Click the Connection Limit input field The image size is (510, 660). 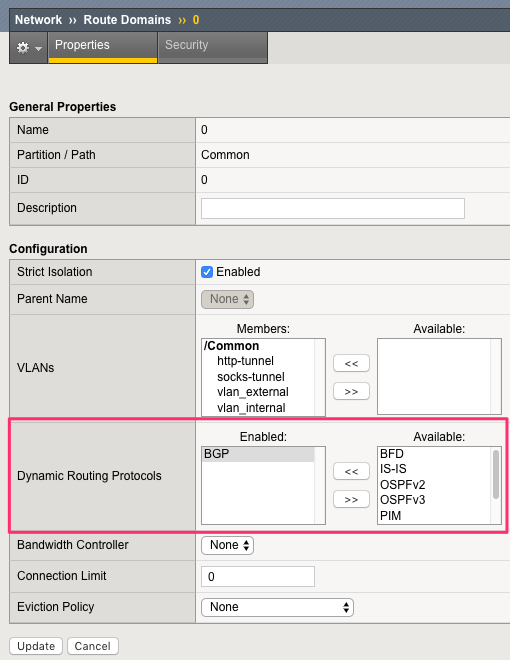click(258, 577)
